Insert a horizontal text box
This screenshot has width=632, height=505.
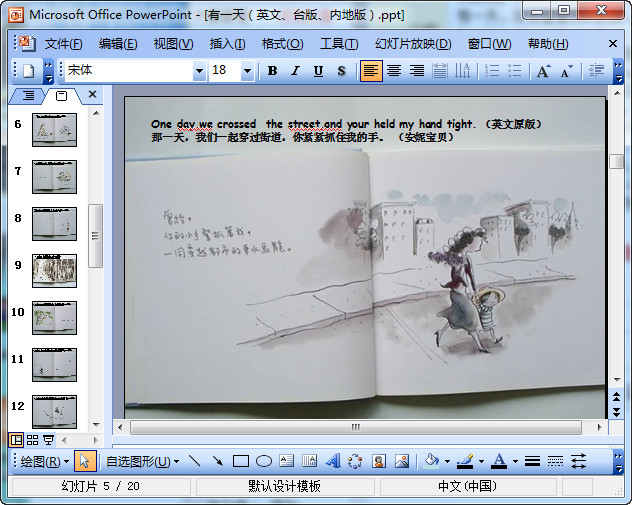(287, 461)
